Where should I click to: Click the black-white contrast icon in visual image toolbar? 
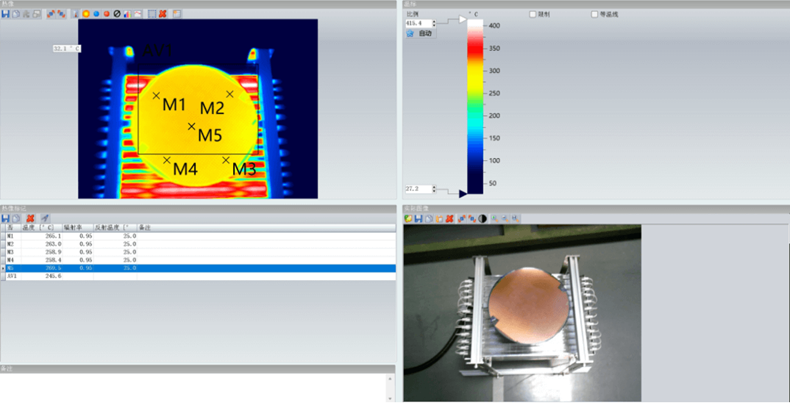[482, 218]
